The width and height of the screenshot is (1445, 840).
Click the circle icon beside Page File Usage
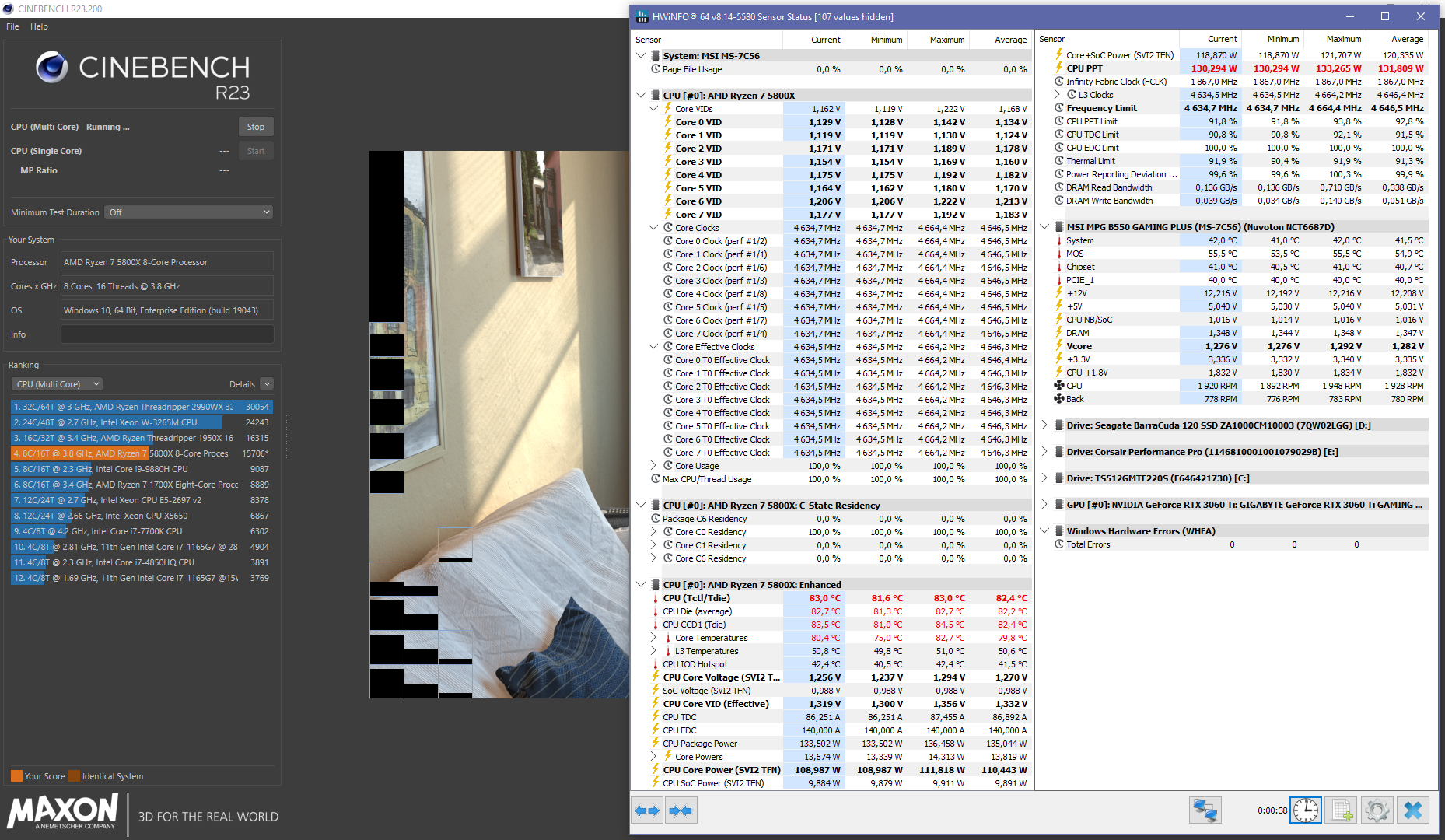656,69
